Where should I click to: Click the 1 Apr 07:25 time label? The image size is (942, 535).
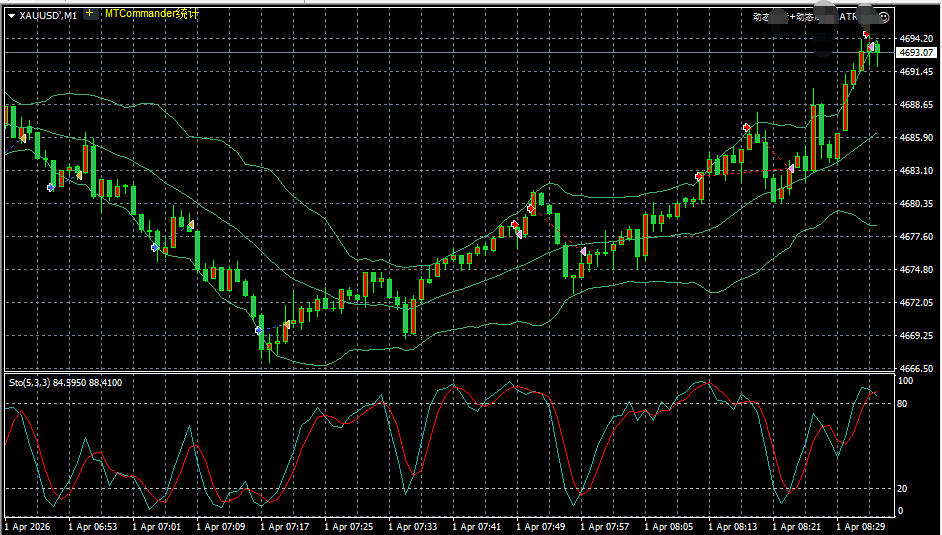[348, 527]
